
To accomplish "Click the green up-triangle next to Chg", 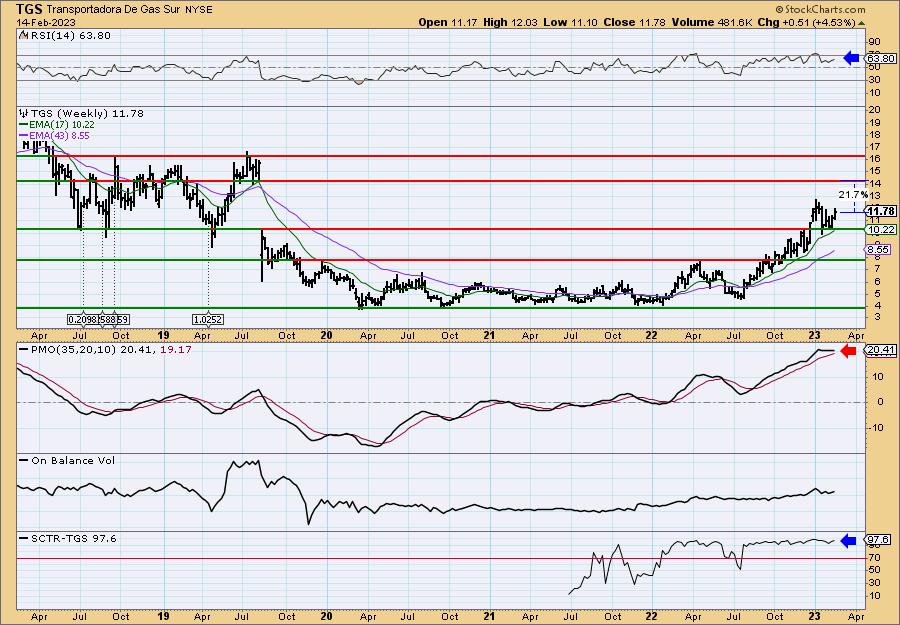I will coord(861,22).
